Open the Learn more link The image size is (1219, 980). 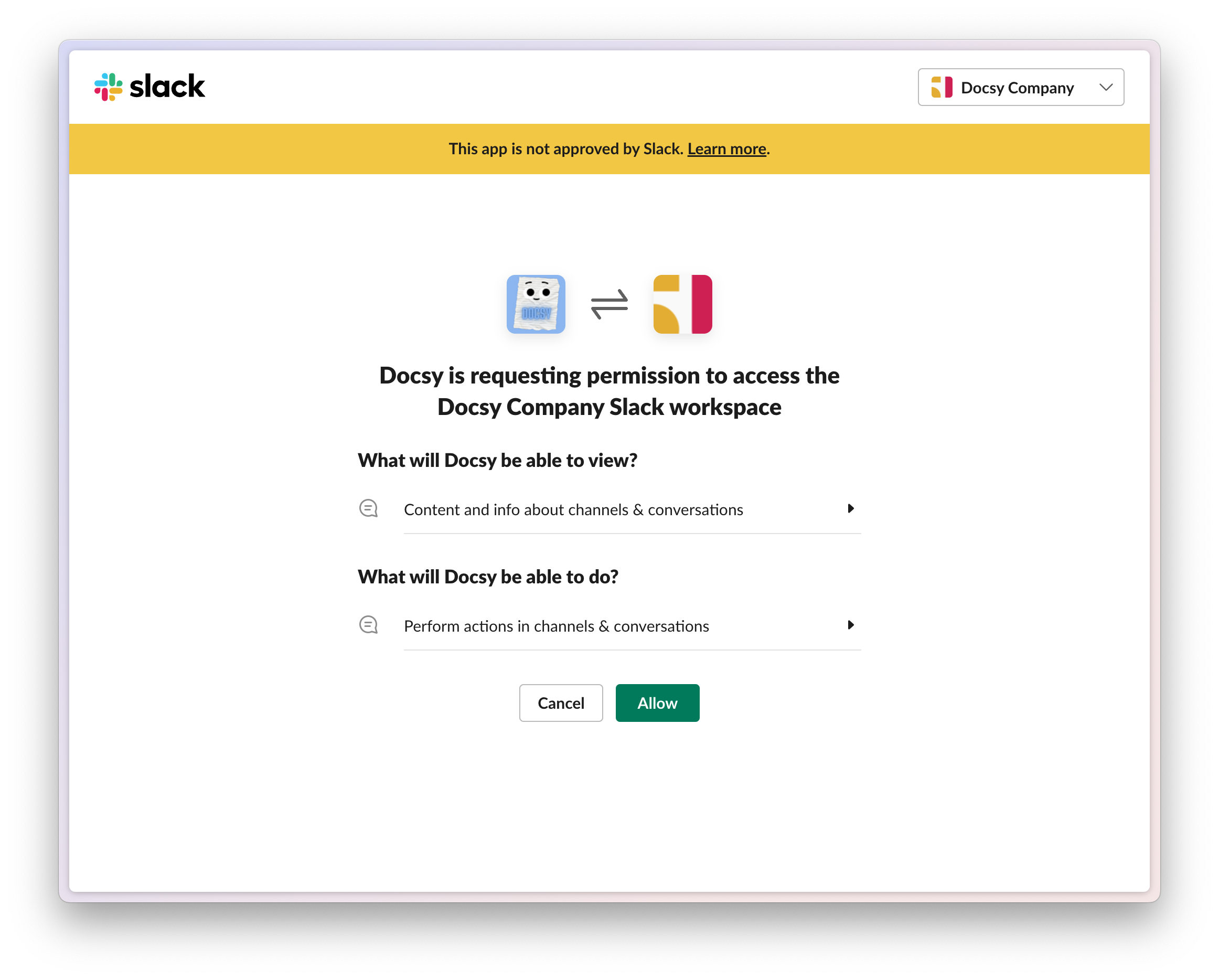point(726,148)
